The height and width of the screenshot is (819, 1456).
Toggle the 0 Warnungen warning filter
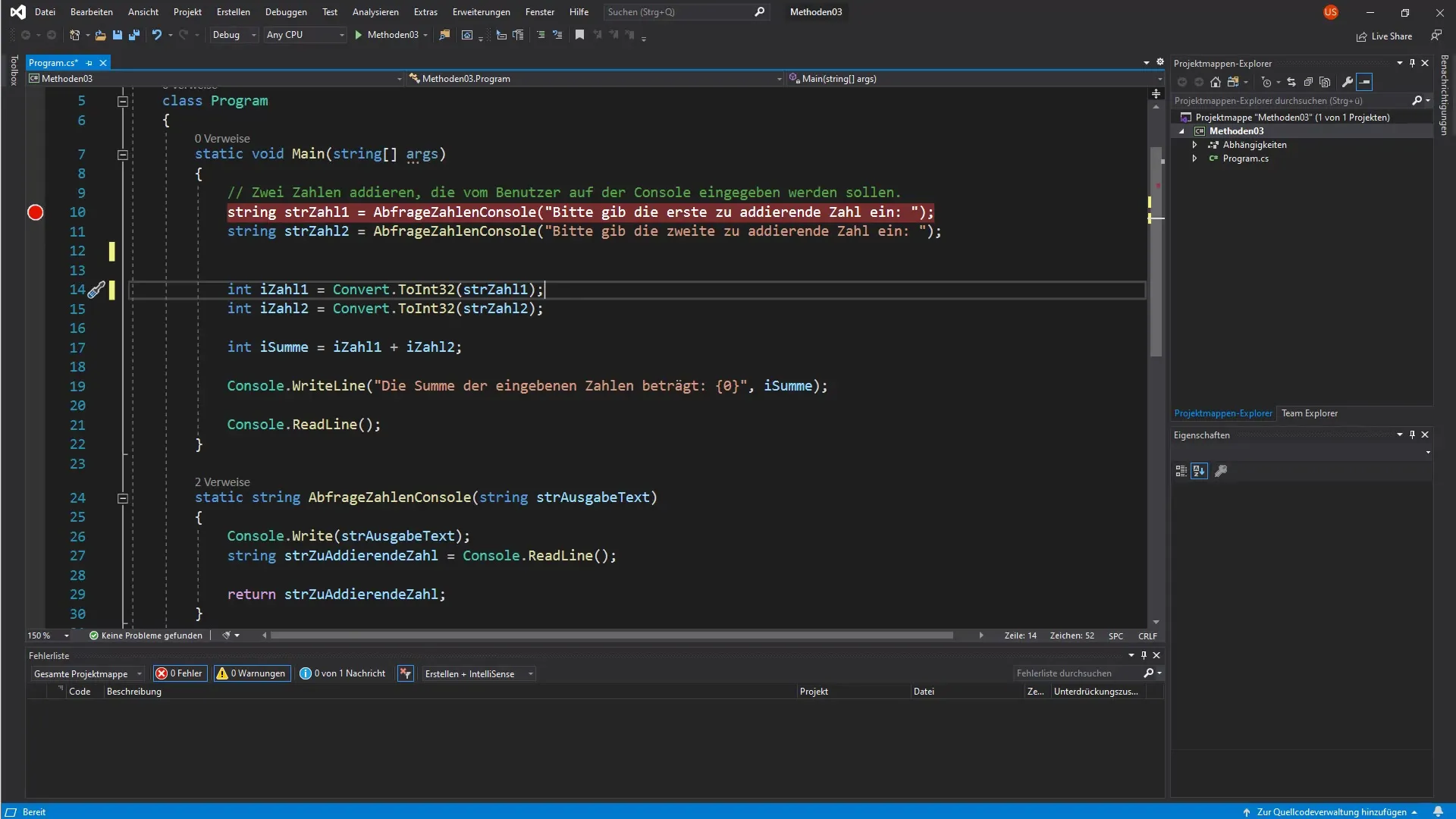click(x=252, y=673)
